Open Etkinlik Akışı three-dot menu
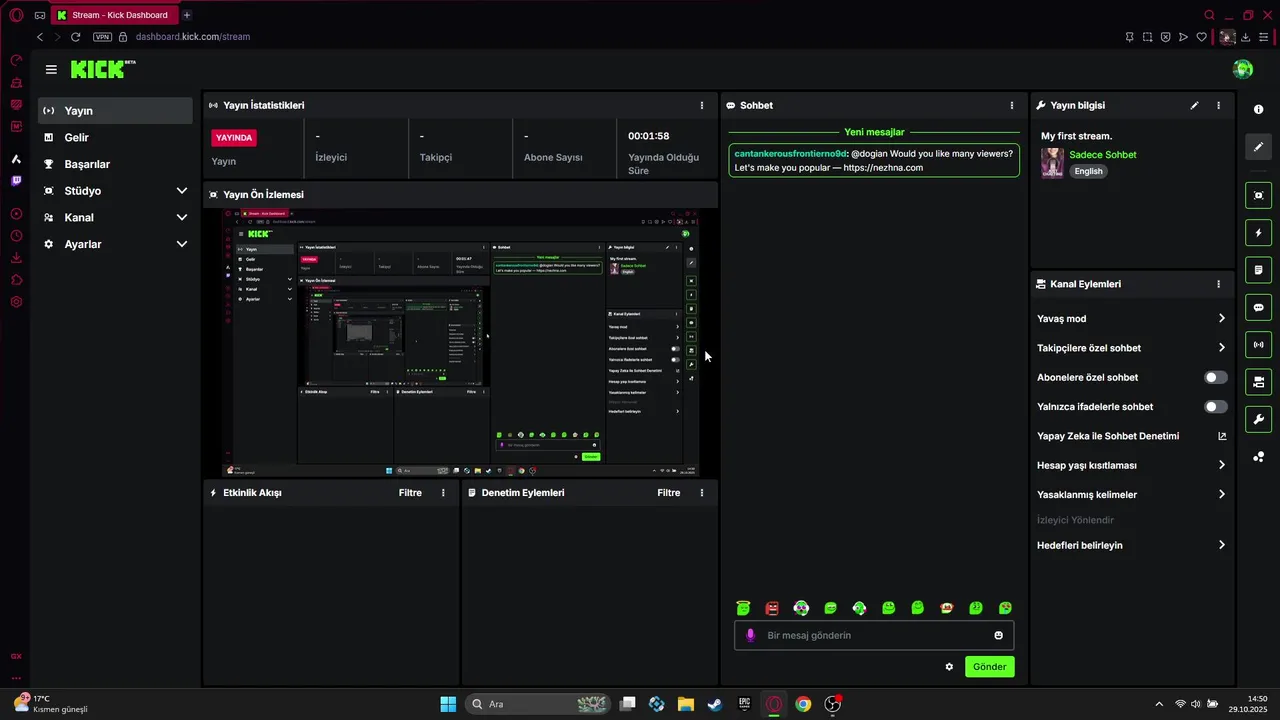1280x720 pixels. (x=443, y=493)
